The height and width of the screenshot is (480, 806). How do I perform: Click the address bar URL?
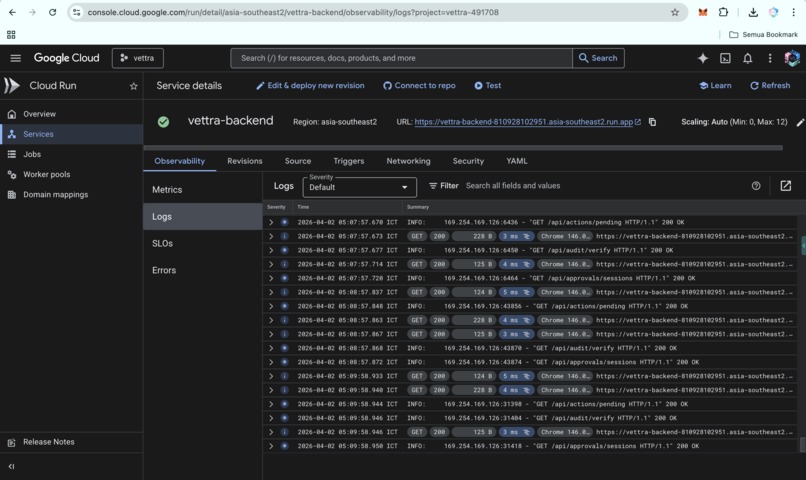click(293, 12)
